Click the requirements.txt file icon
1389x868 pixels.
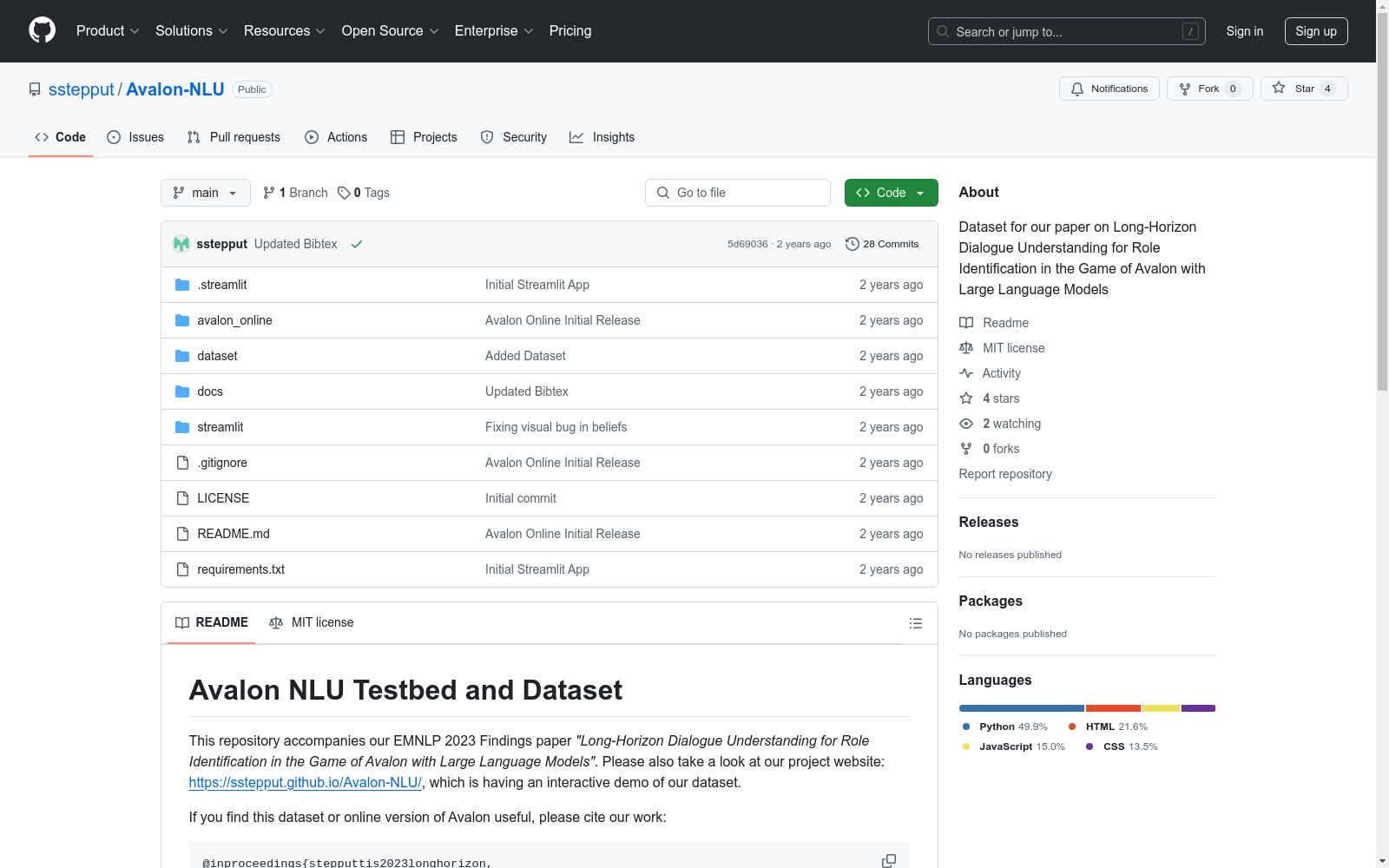point(182,569)
